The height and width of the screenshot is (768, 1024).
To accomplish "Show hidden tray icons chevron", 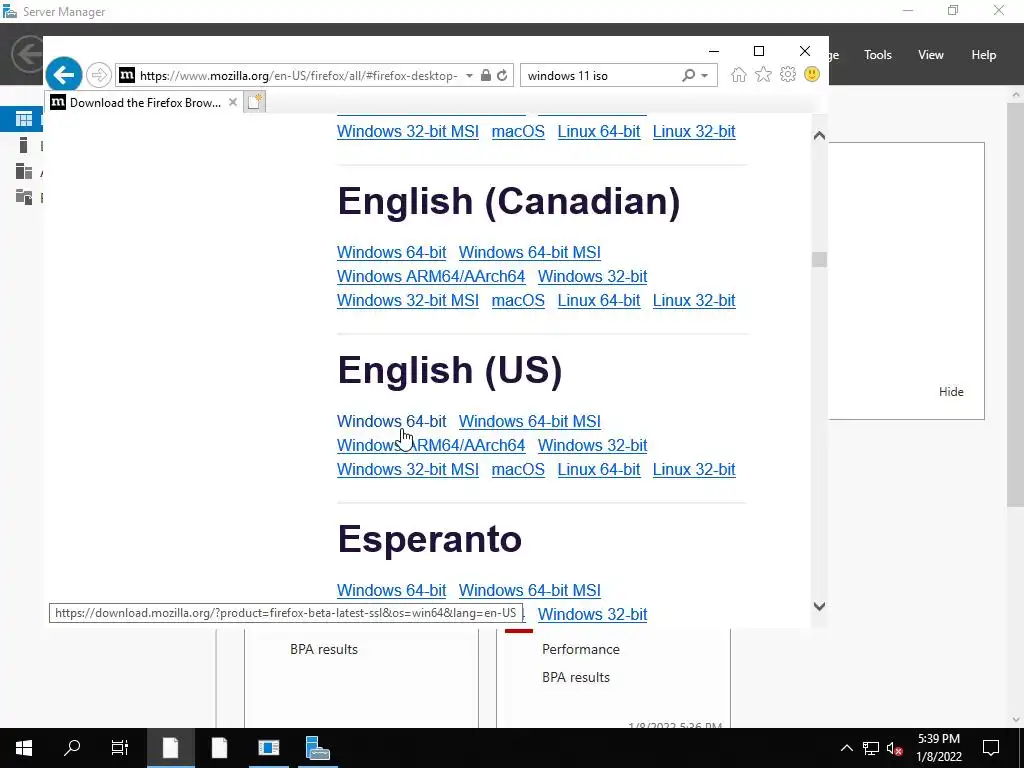I will coord(846,748).
